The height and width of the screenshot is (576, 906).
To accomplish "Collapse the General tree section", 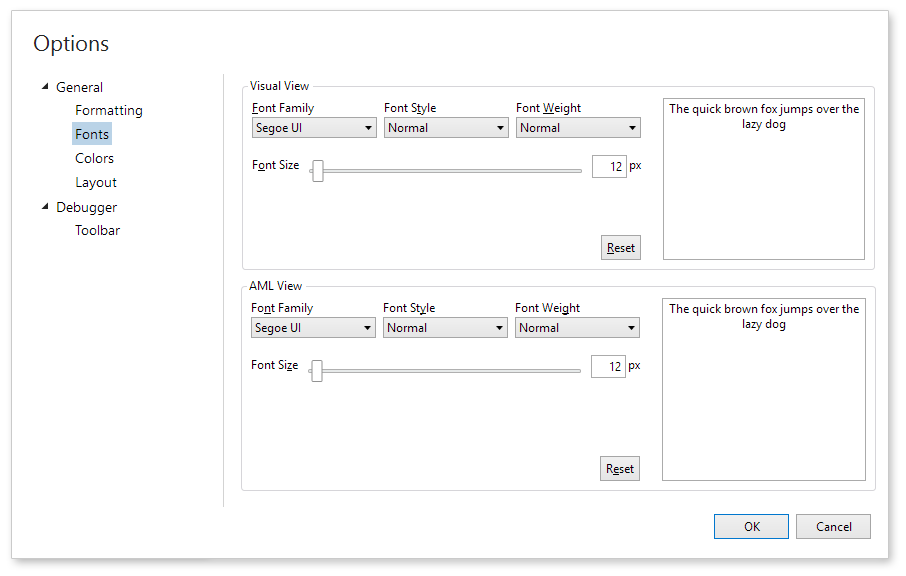I will (x=47, y=87).
